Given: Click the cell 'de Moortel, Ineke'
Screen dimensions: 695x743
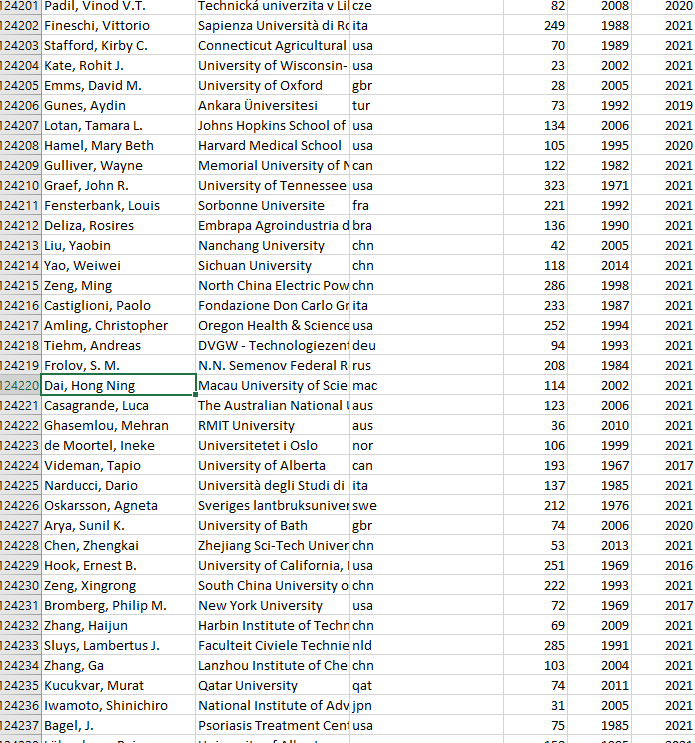Looking at the screenshot, I should point(118,445).
